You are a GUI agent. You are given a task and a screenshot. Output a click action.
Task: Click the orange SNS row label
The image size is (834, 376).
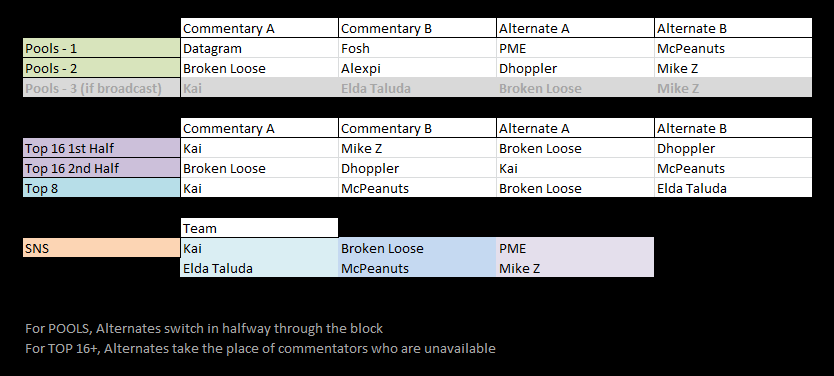pyautogui.click(x=102, y=248)
